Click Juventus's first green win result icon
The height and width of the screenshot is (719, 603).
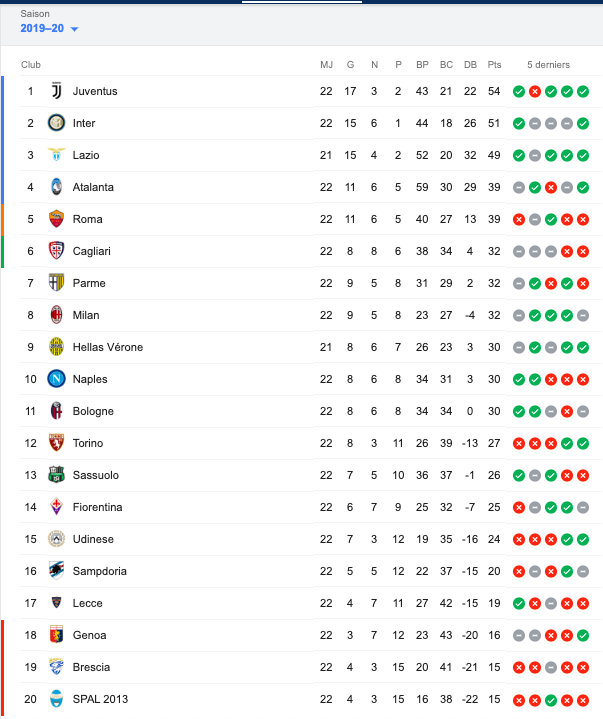point(519,91)
